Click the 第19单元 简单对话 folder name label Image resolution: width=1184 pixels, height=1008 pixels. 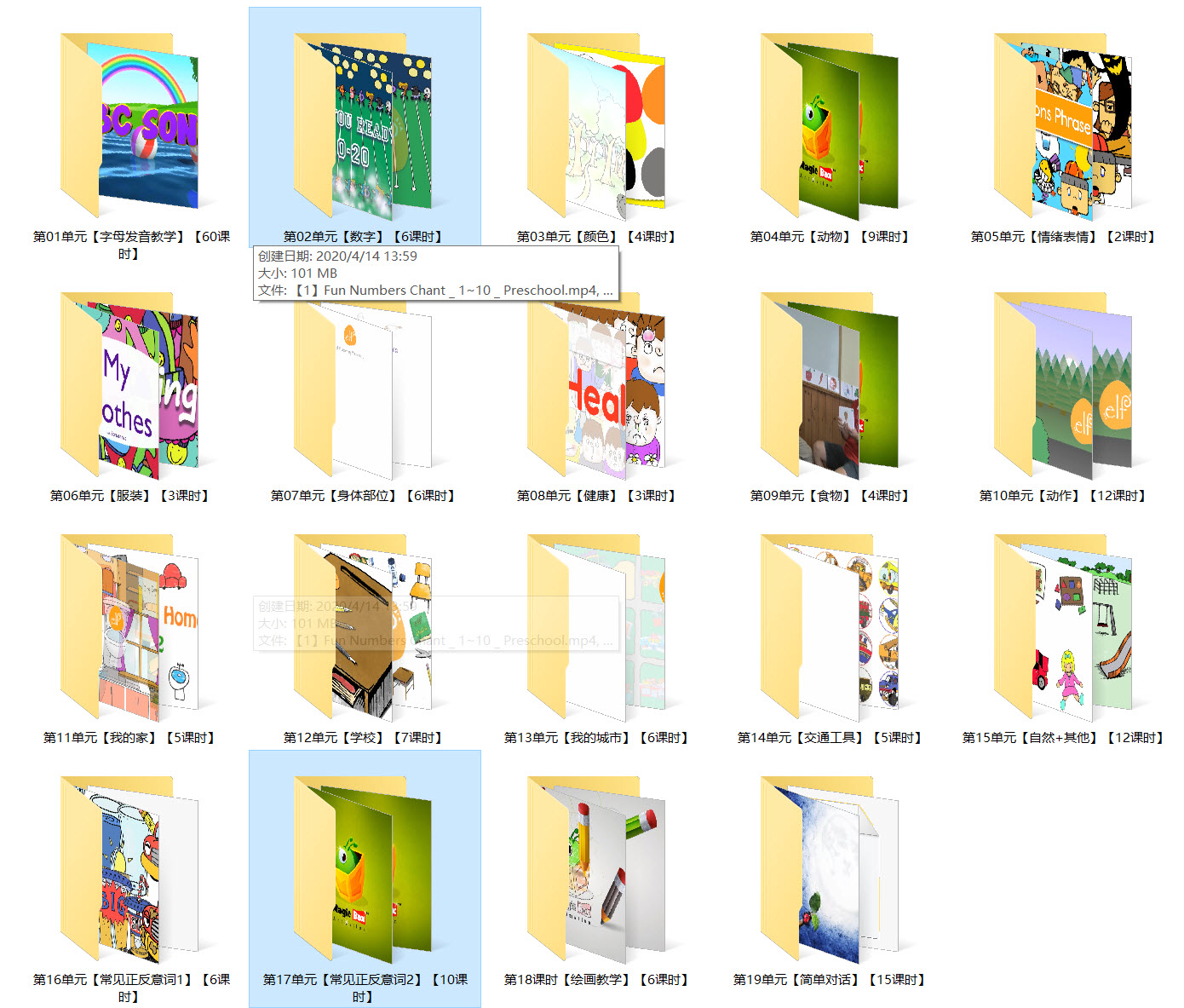(830, 980)
